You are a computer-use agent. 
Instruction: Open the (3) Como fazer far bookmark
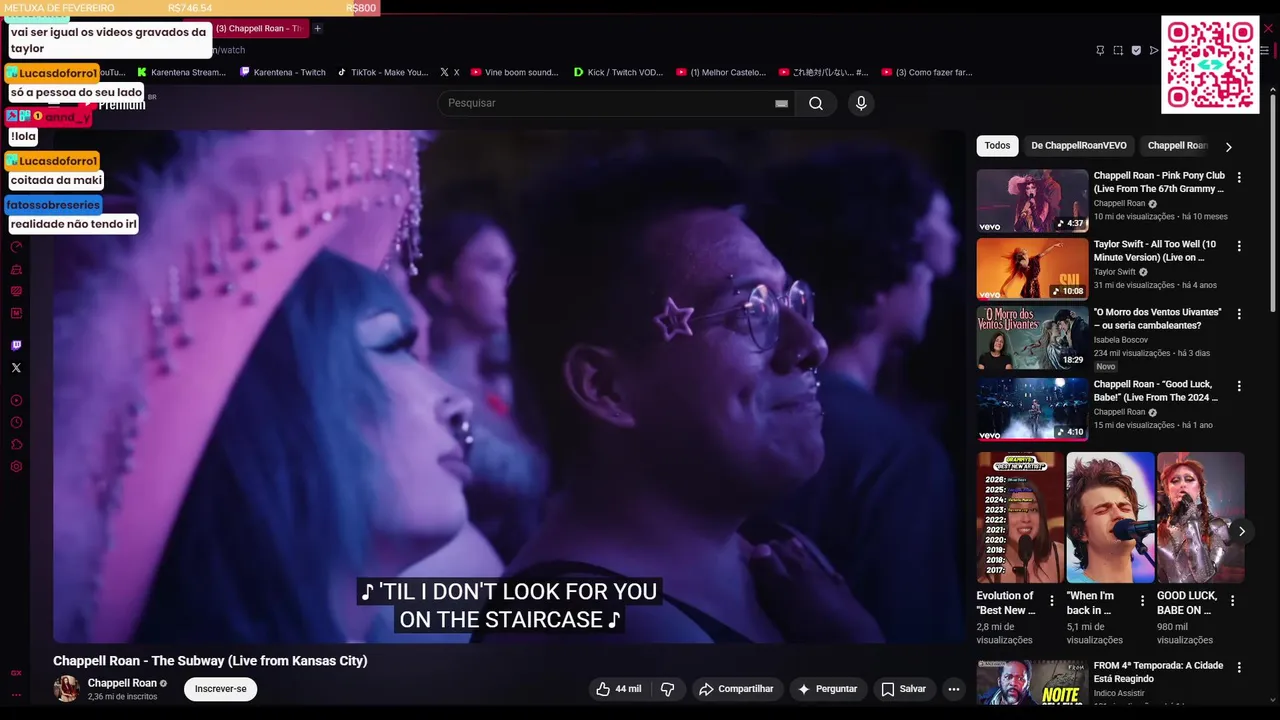tap(927, 72)
